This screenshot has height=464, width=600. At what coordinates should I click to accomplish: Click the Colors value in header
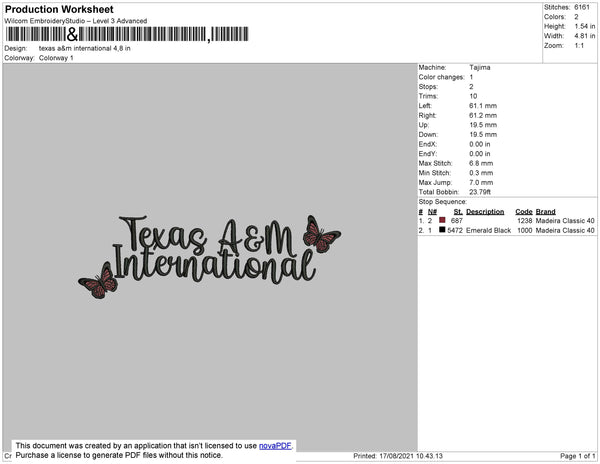576,17
